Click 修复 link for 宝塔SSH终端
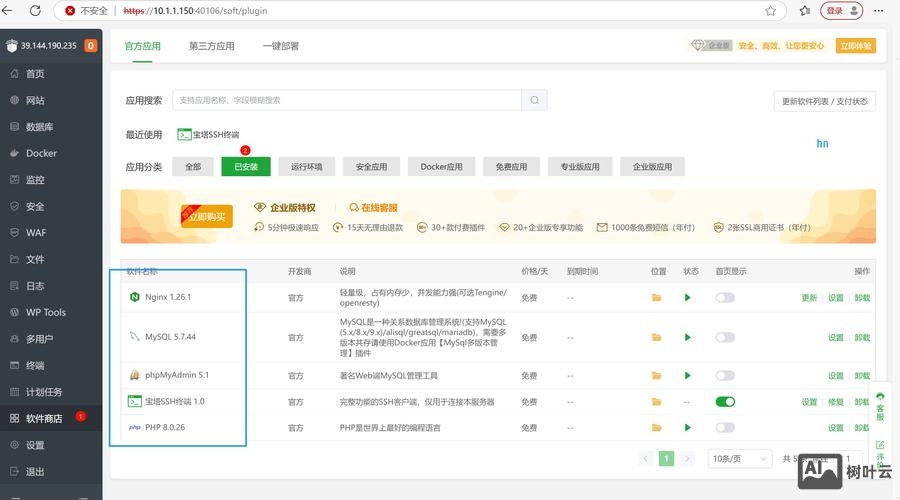This screenshot has height=500, width=900. click(836, 402)
